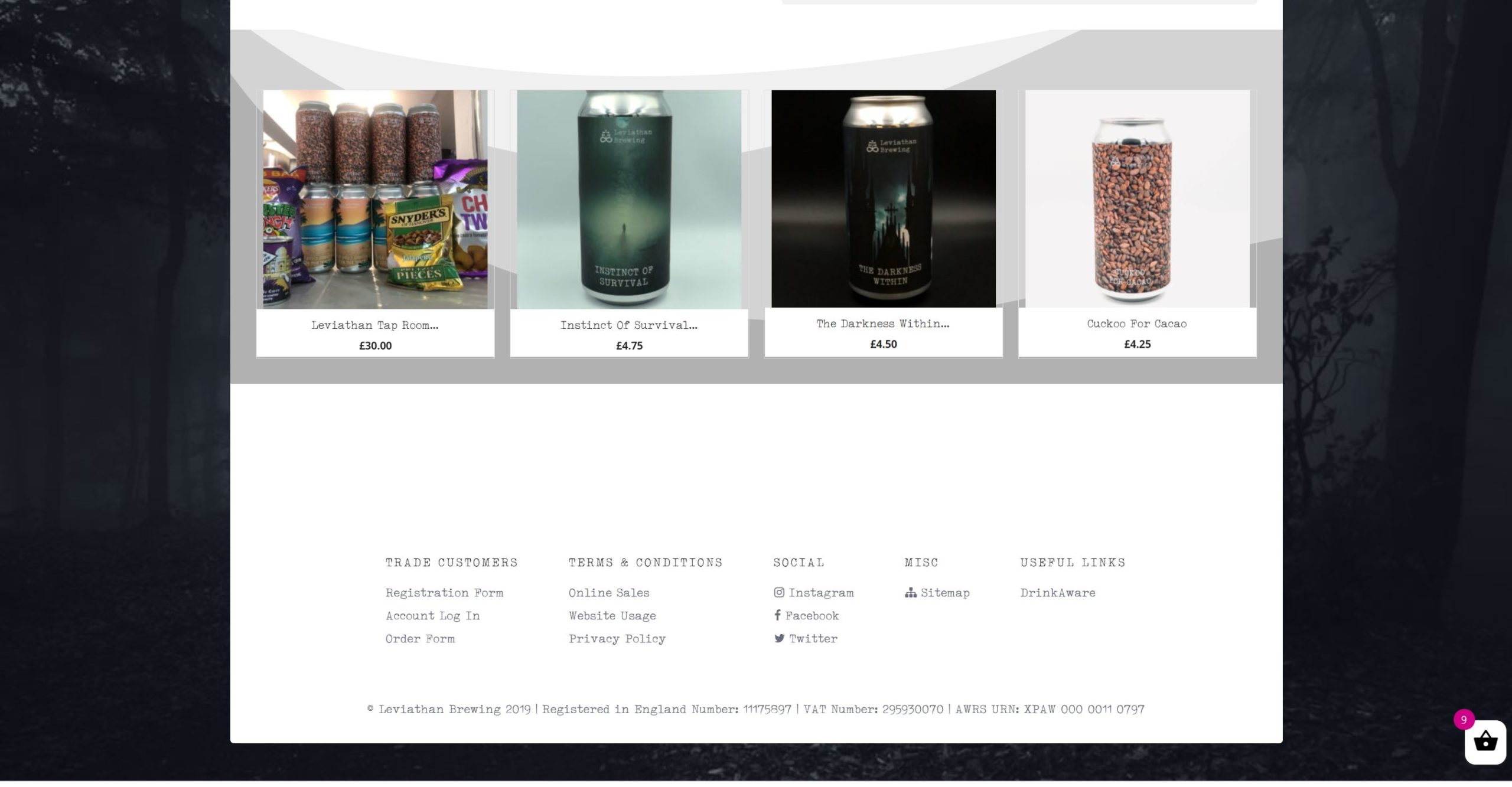Viewport: 1512px width, 787px height.
Task: Click the Facebook icon in Social
Action: [x=778, y=615]
